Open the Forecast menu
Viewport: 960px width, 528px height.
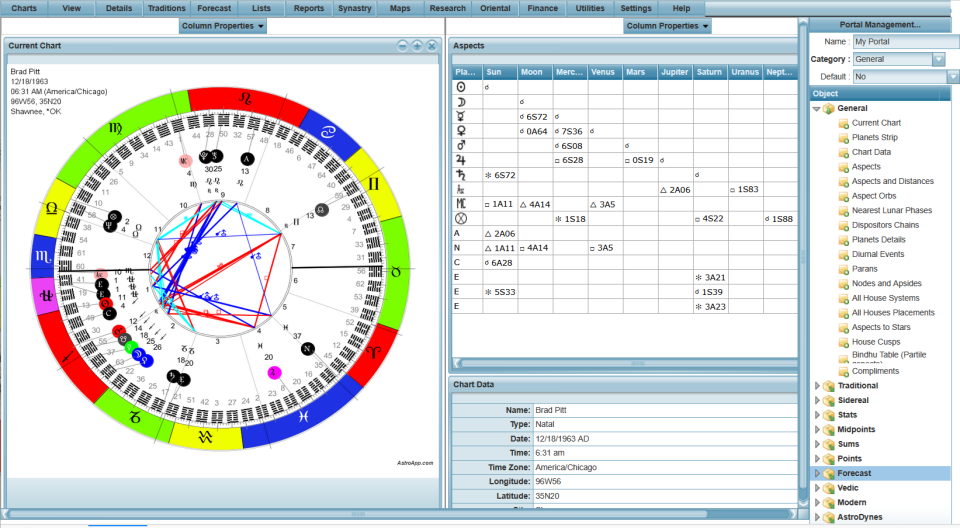[x=214, y=8]
